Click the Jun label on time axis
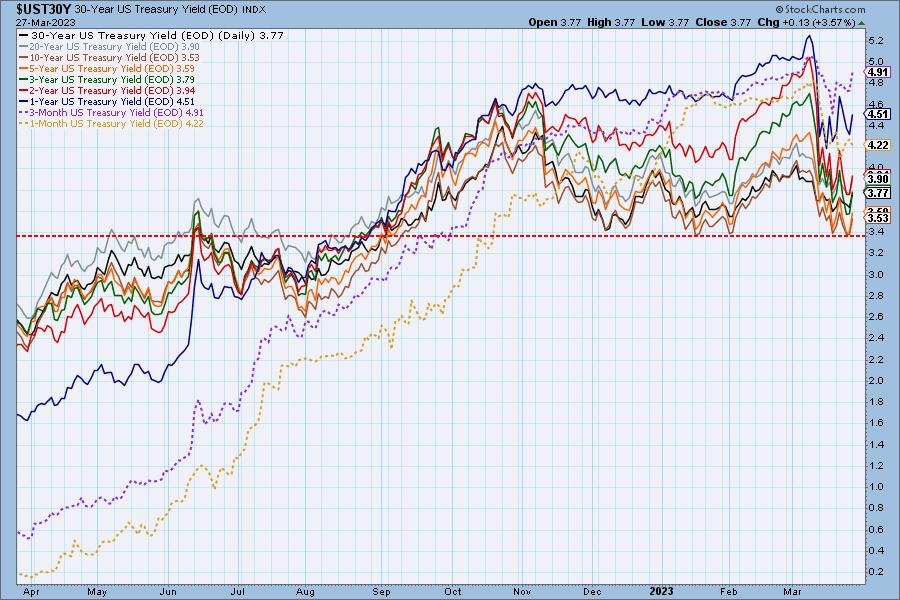900x600 pixels. [x=168, y=591]
